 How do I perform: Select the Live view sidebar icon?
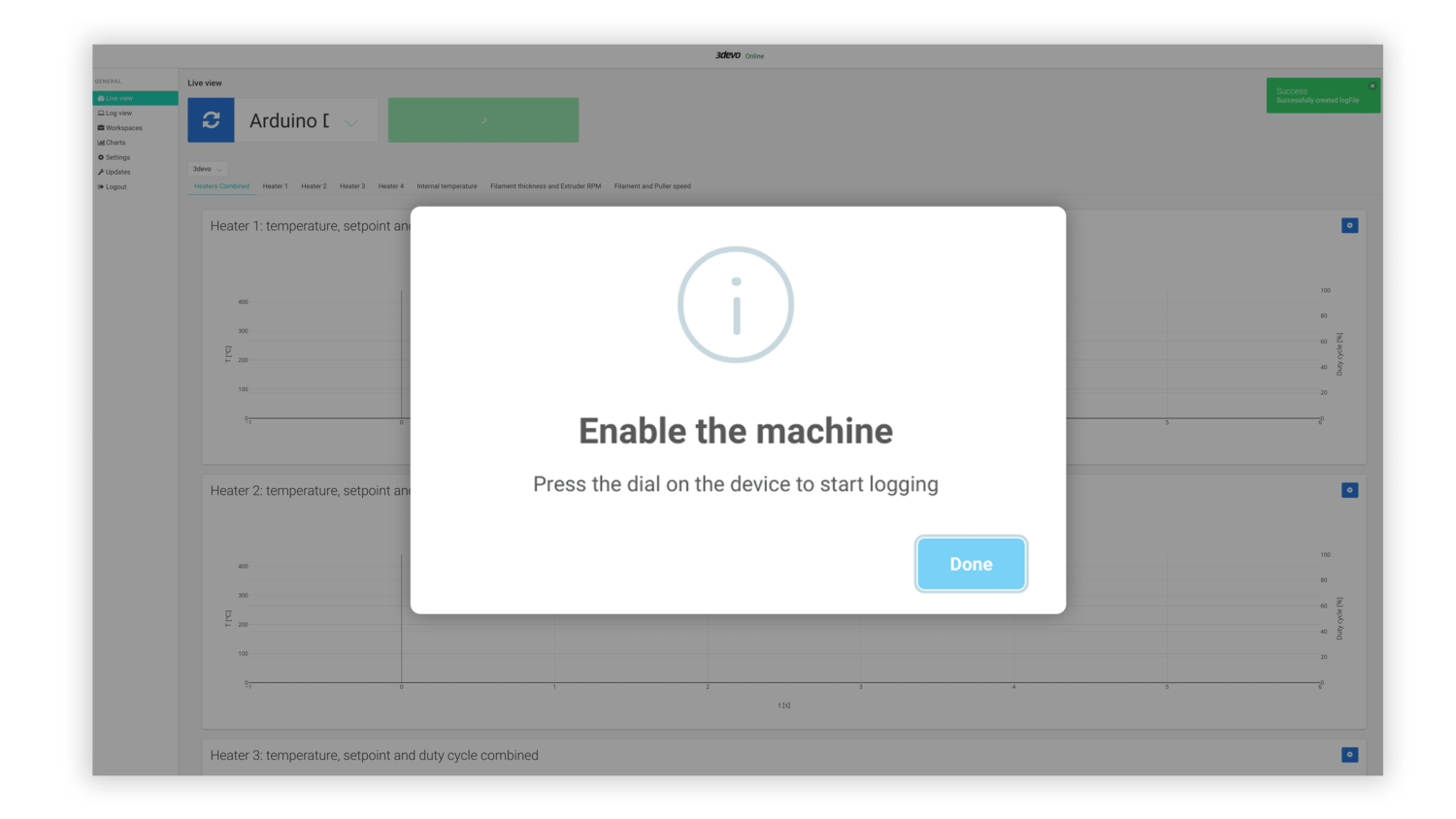[x=101, y=98]
